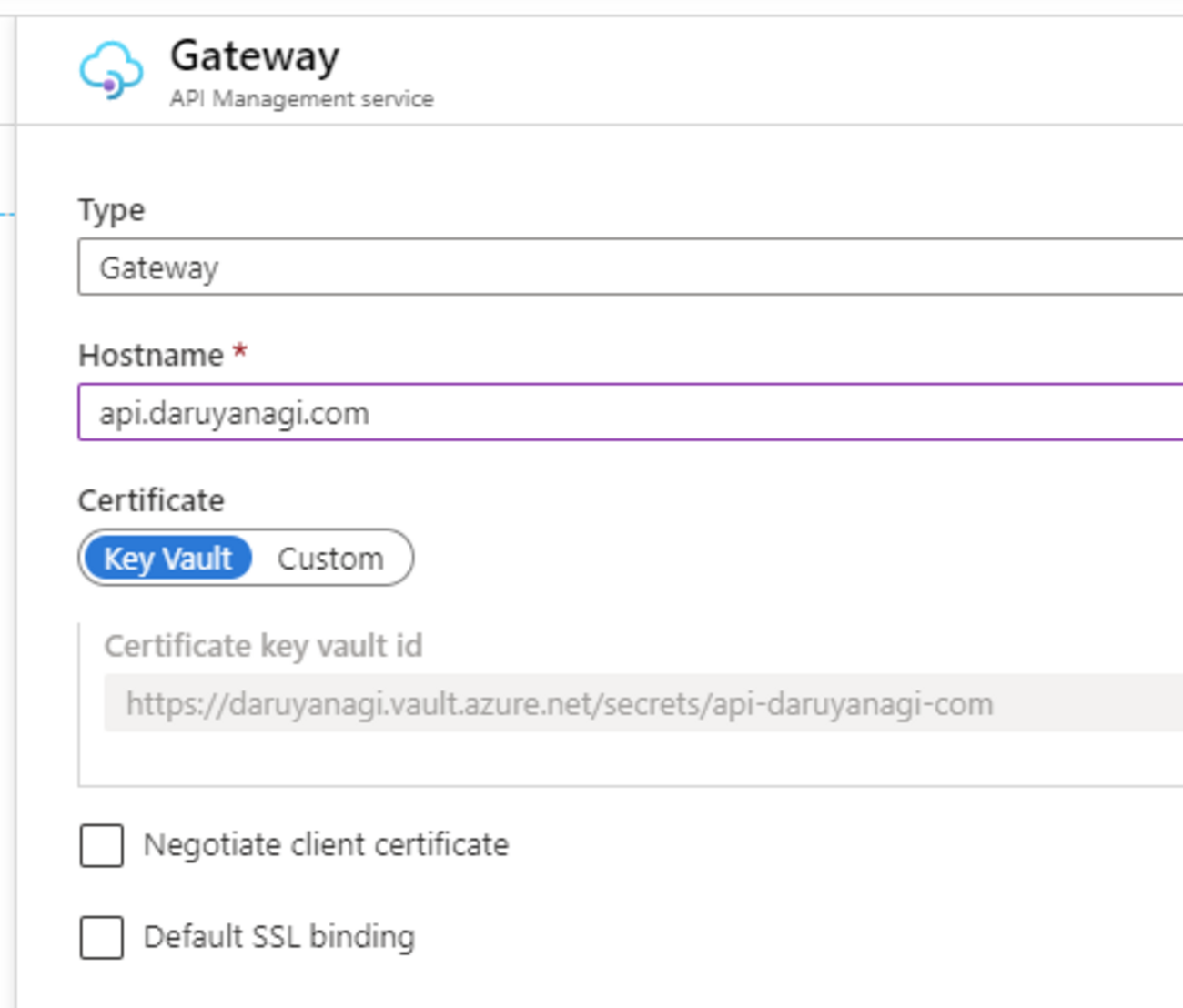Tick the Default SSL binding checkbox

coord(102,937)
